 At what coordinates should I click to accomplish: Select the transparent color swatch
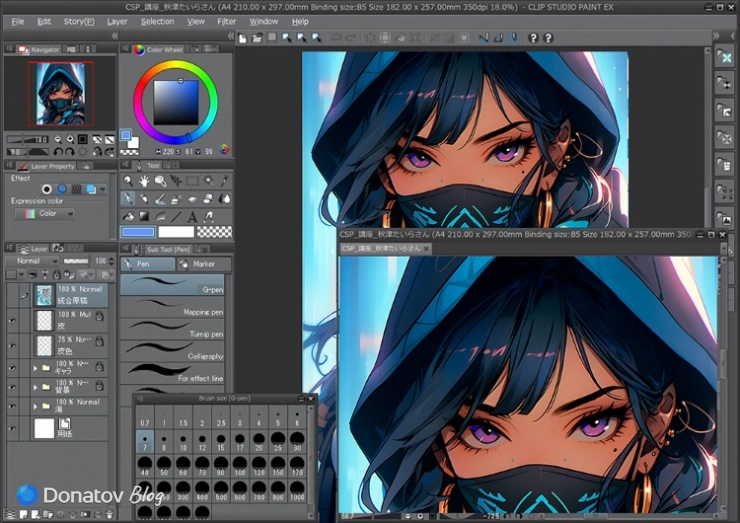[x=214, y=232]
